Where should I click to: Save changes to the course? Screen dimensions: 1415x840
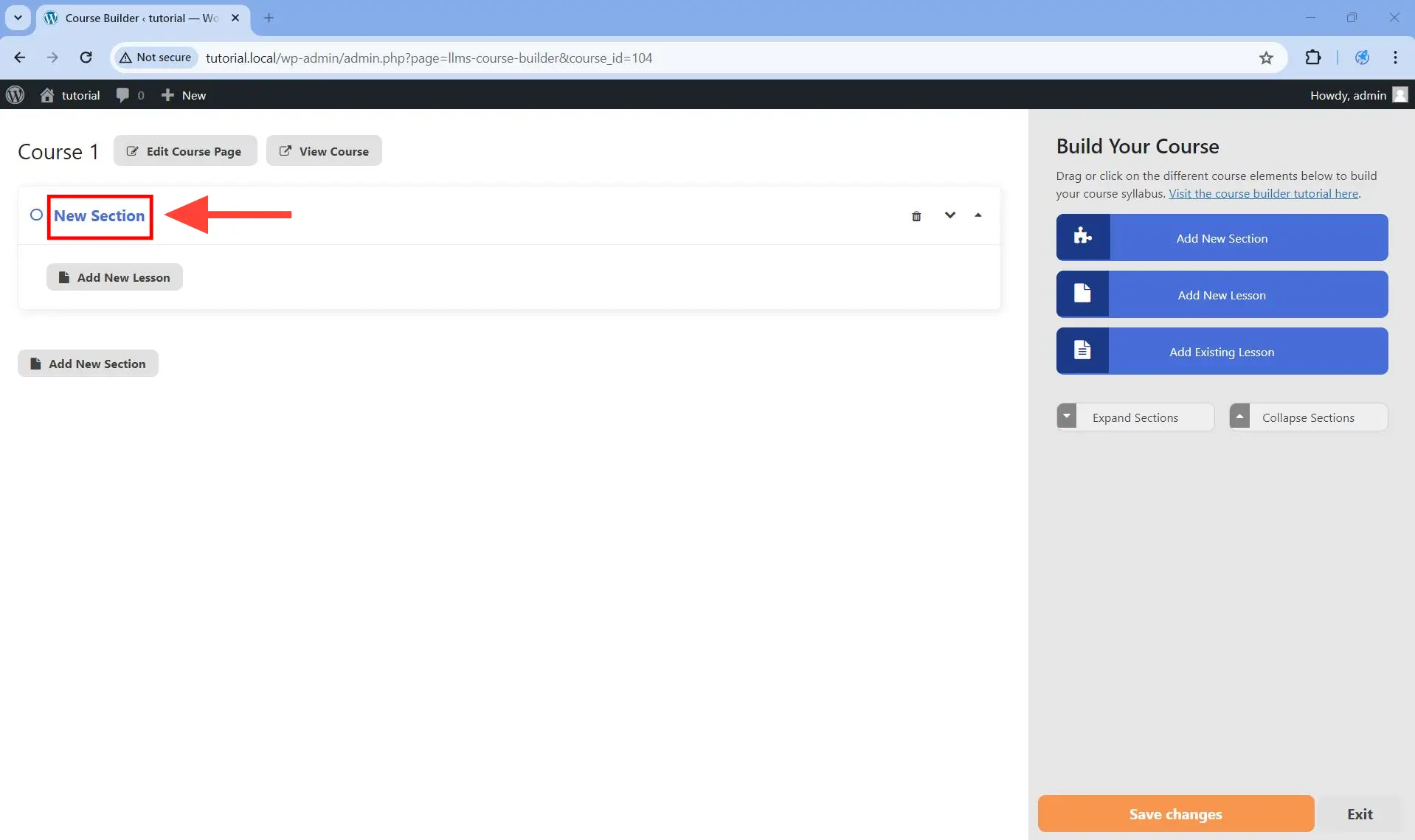1175,814
